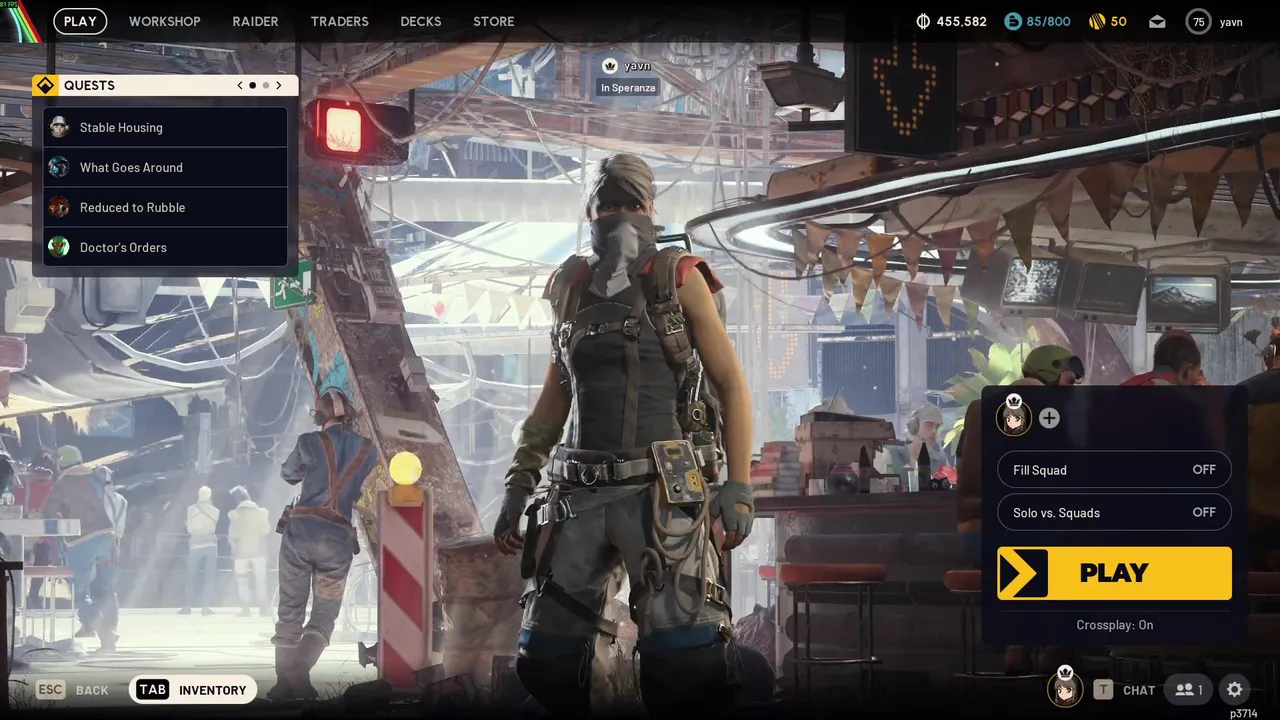Screen dimensions: 1280x720
Task: Add a squad member with plus icon
Action: pos(1049,418)
